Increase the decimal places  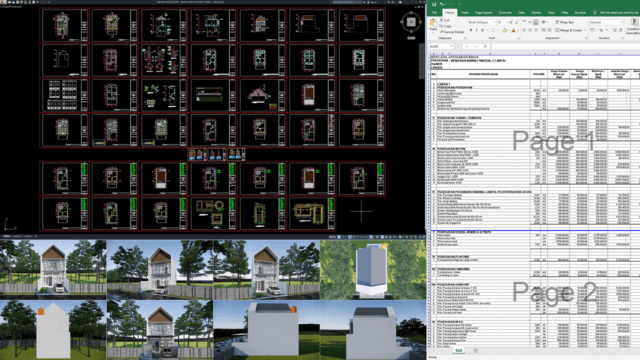(615, 30)
